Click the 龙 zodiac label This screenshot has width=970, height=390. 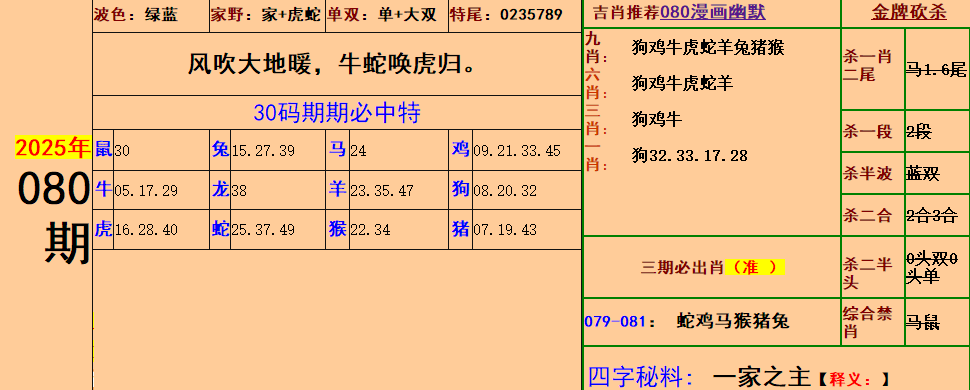point(220,189)
